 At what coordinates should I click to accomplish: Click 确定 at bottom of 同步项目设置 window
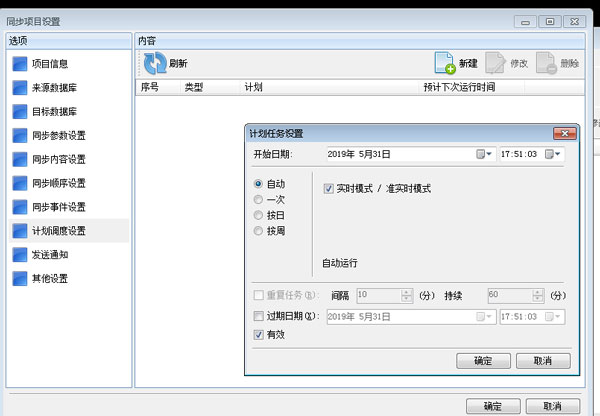pyautogui.click(x=493, y=406)
